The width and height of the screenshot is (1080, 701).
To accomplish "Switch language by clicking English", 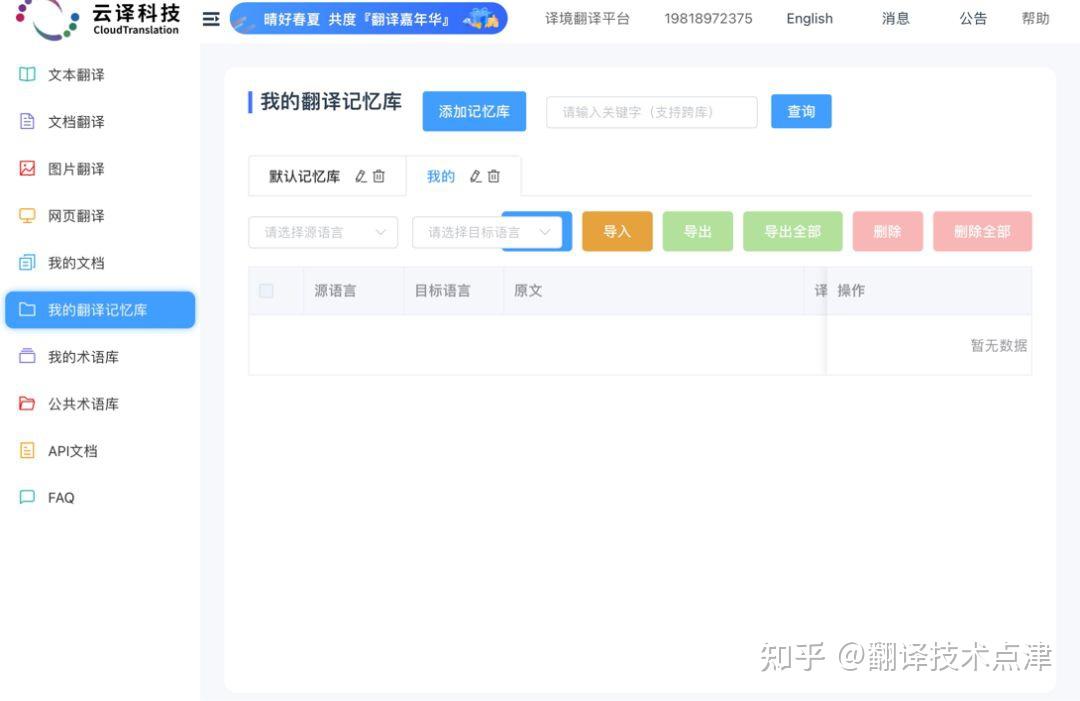I will [x=809, y=18].
